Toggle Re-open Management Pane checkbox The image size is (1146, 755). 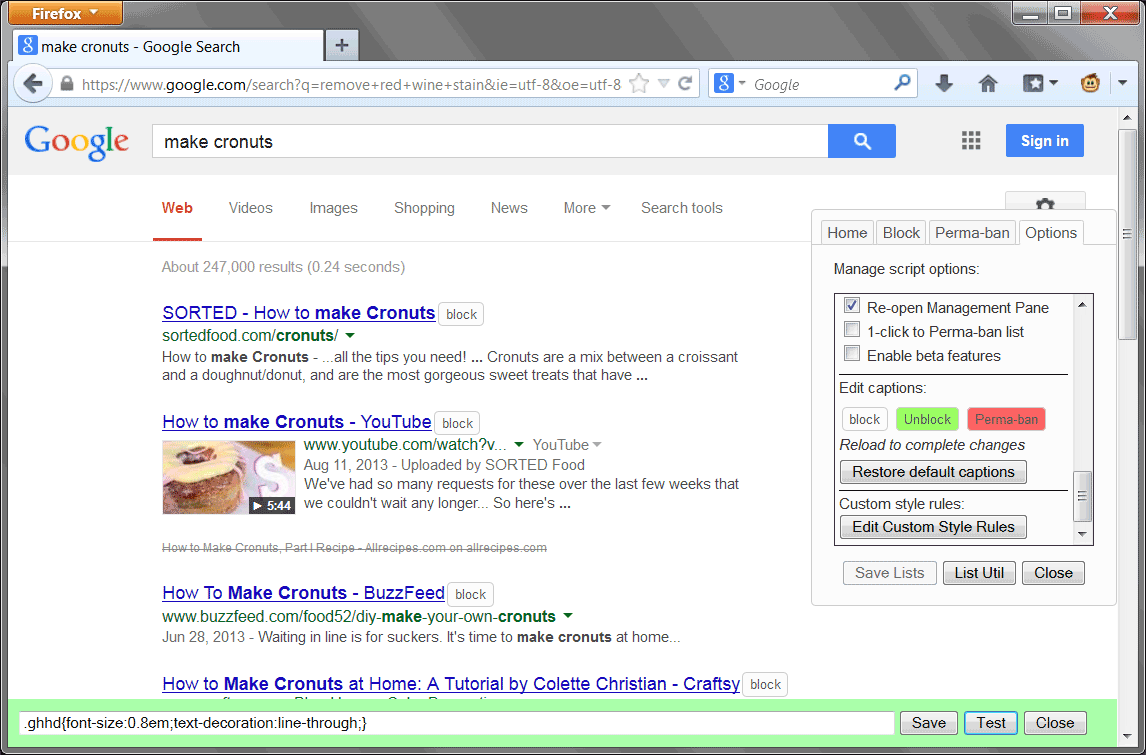click(x=851, y=306)
